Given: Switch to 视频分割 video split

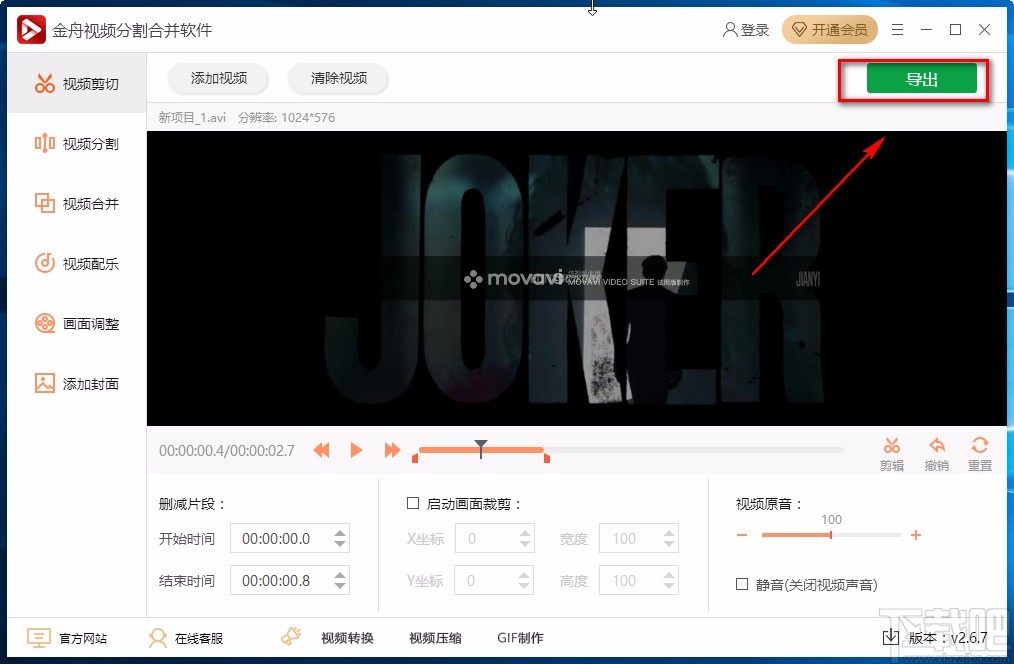Looking at the screenshot, I should [x=77, y=144].
